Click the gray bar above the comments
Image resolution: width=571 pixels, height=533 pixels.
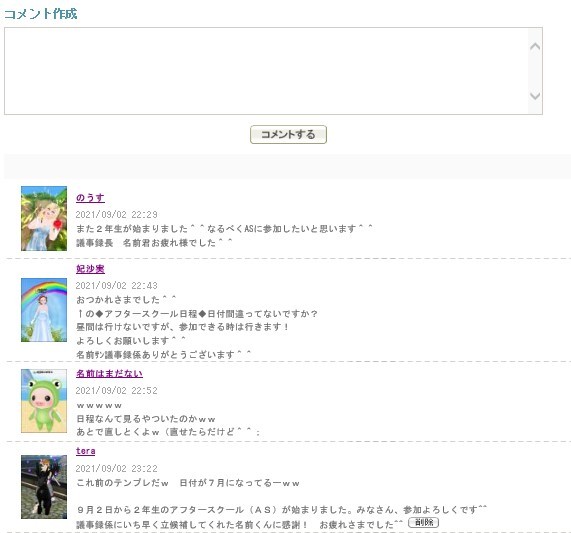(287, 166)
